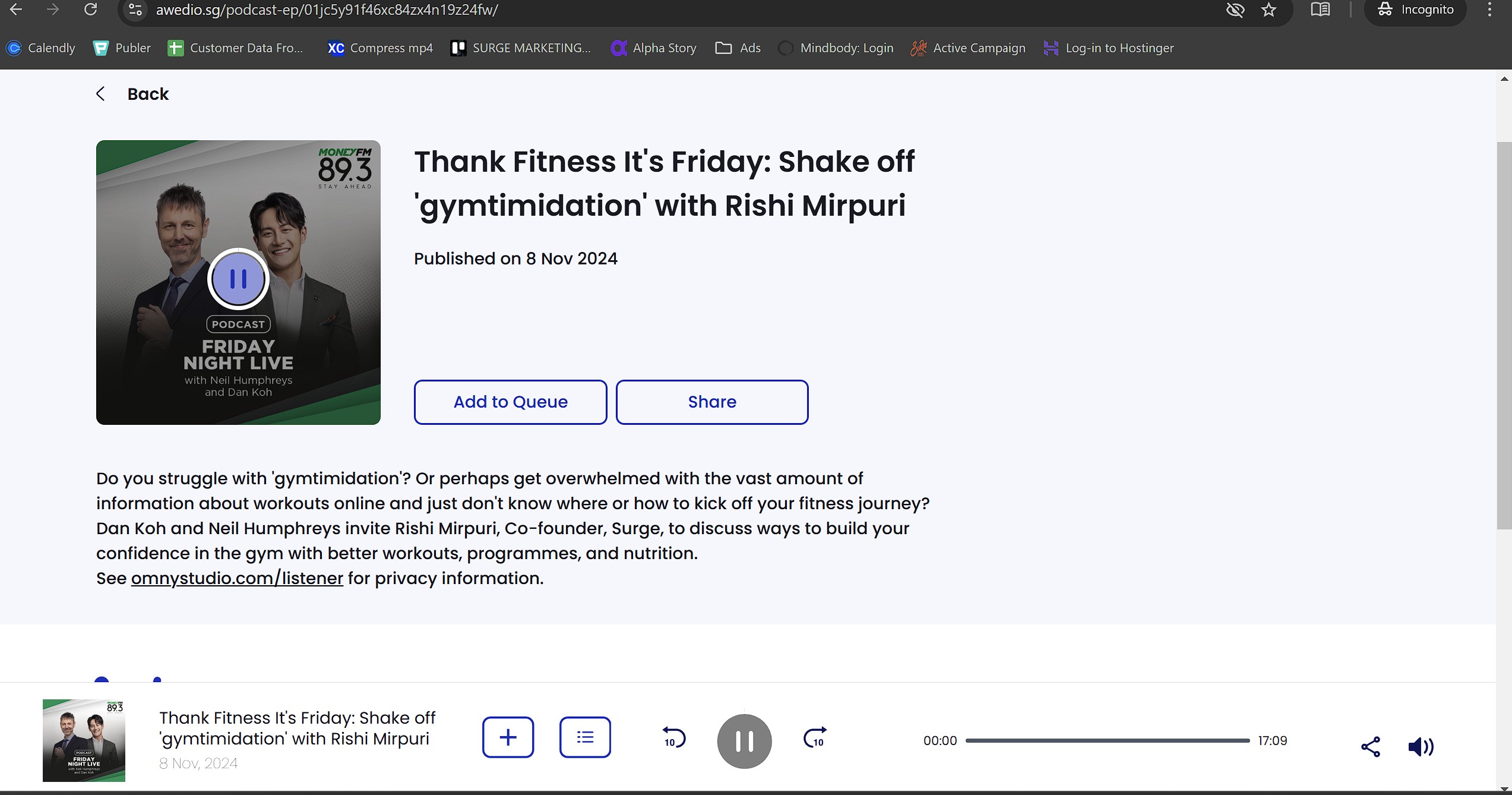The height and width of the screenshot is (795, 1512).
Task: Bookmark this page with the star icon
Action: pos(1269,10)
